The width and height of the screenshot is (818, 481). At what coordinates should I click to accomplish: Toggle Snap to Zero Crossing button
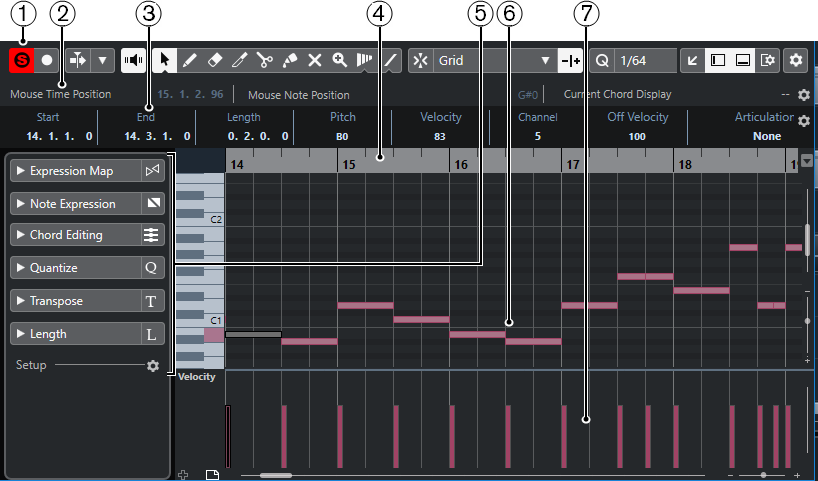(571, 61)
